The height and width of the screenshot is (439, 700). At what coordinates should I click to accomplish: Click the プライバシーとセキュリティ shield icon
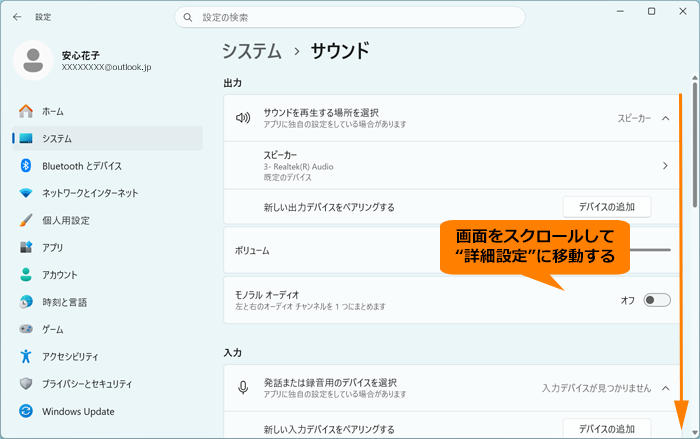pyautogui.click(x=26, y=384)
